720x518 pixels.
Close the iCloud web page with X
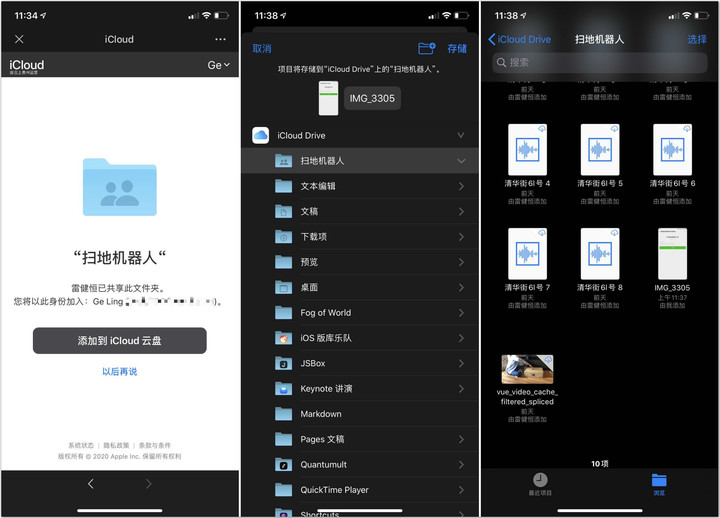[19, 39]
